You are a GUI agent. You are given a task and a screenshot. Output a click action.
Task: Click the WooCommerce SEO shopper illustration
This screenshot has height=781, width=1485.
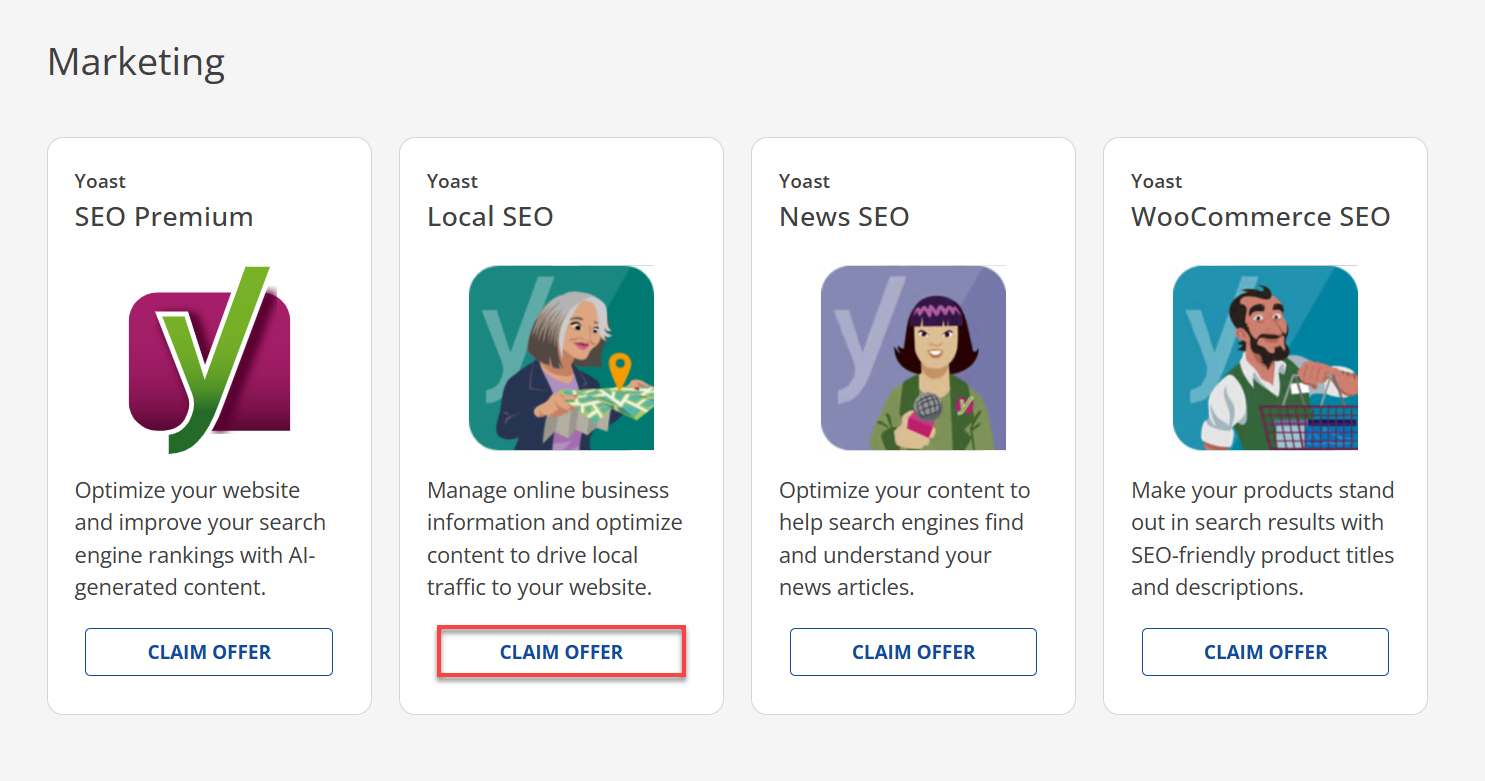1265,357
